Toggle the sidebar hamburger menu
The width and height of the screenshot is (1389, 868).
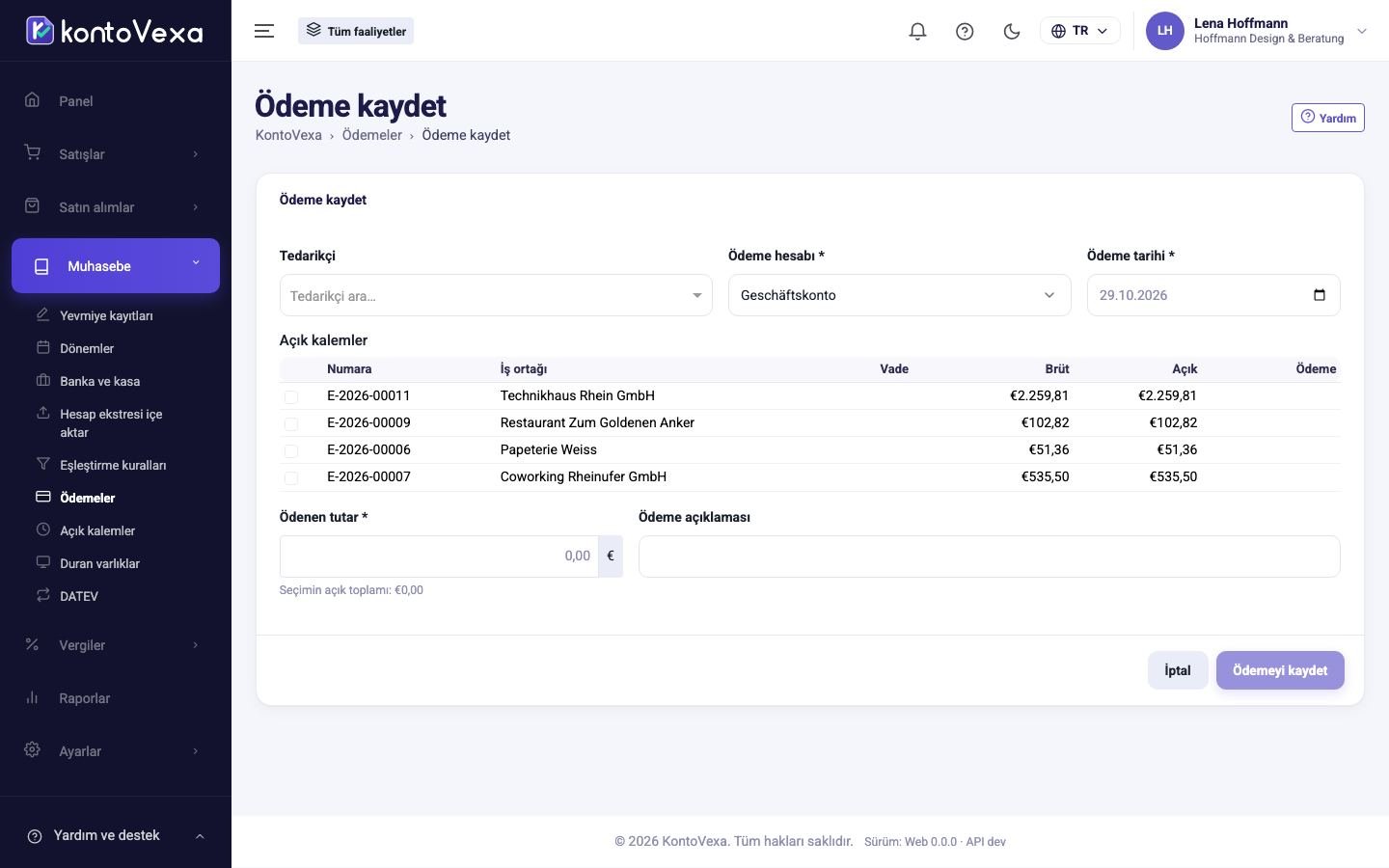pyautogui.click(x=264, y=31)
